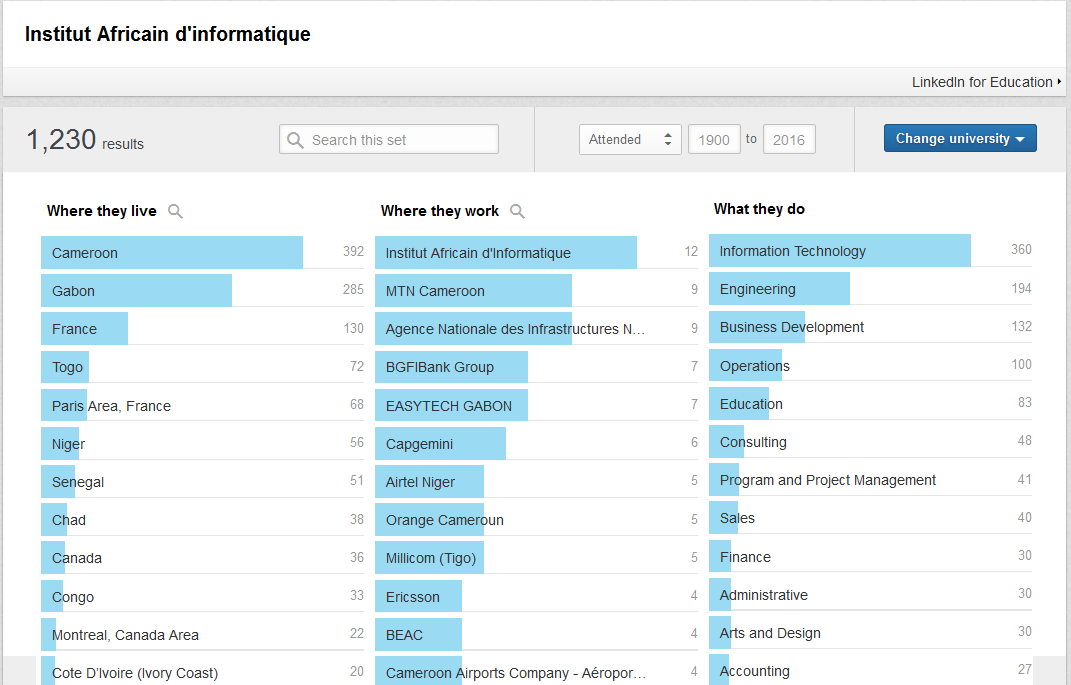The width and height of the screenshot is (1071, 685).
Task: Click the Cameroon count 392
Action: point(353,251)
